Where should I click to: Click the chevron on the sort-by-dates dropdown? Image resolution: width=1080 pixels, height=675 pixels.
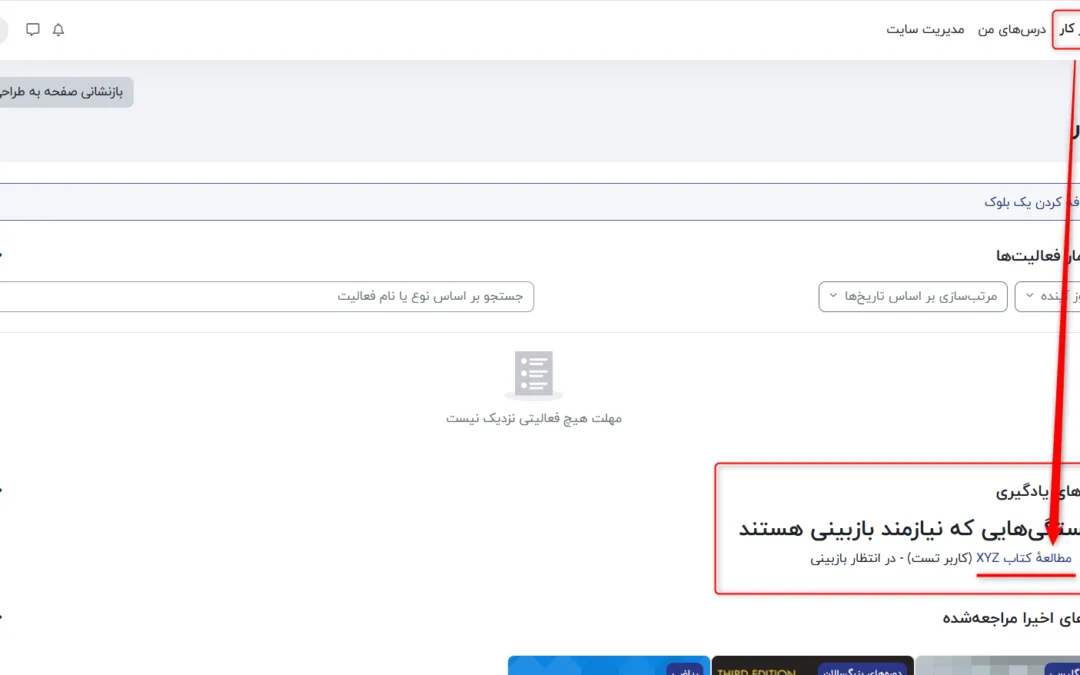point(832,296)
